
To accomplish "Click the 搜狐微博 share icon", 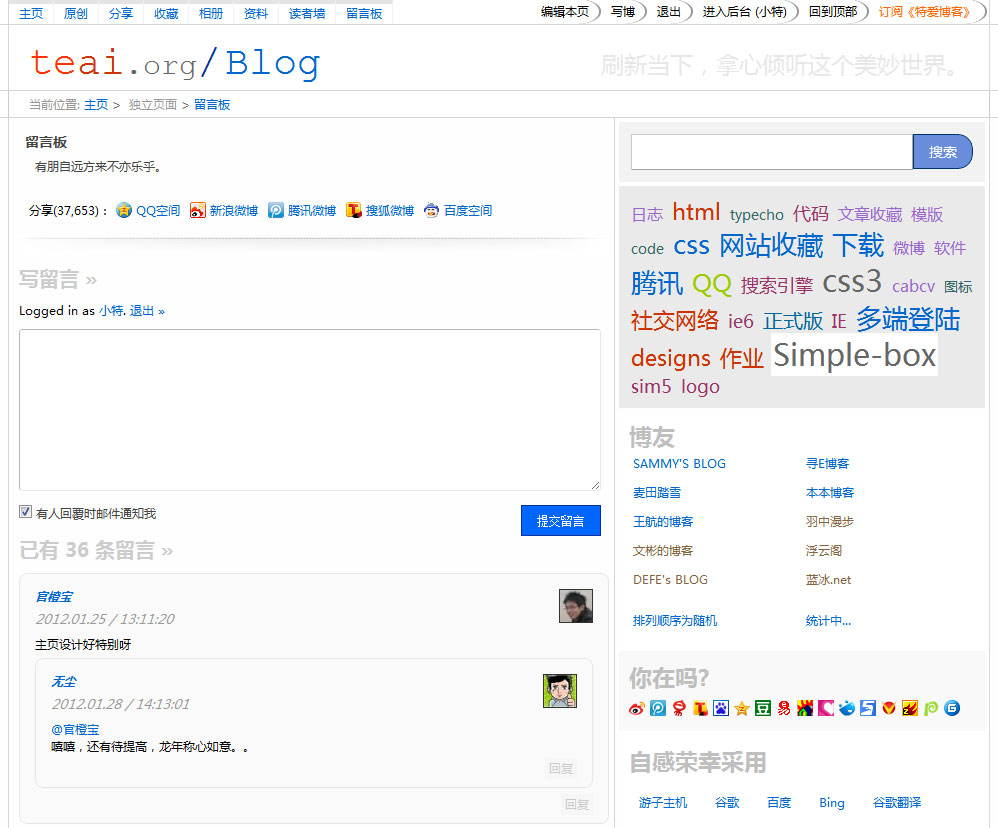I will coord(354,210).
